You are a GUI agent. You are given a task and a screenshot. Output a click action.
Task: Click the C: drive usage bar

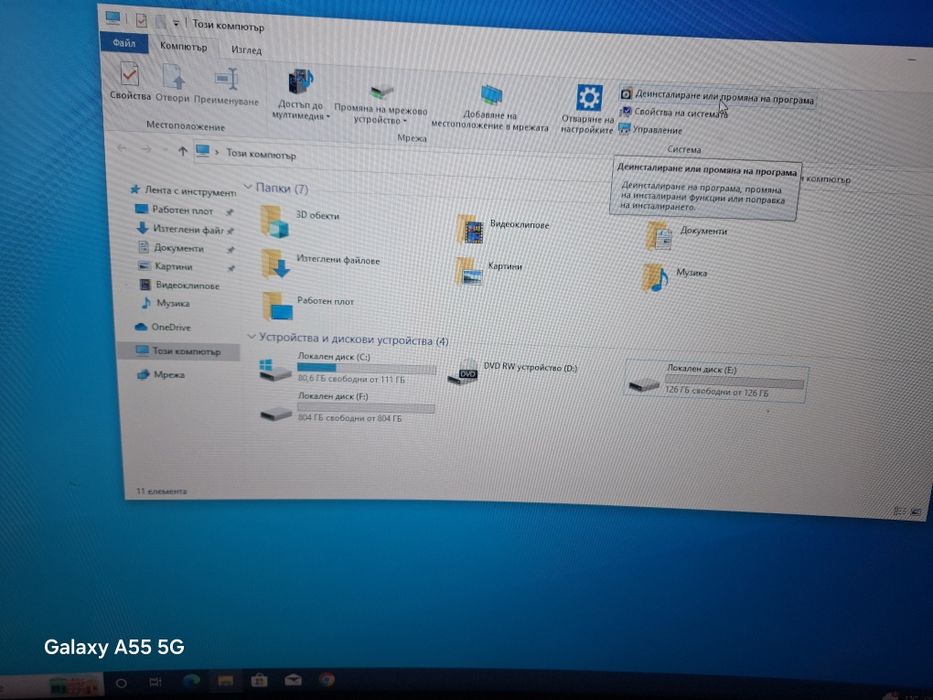(x=367, y=368)
